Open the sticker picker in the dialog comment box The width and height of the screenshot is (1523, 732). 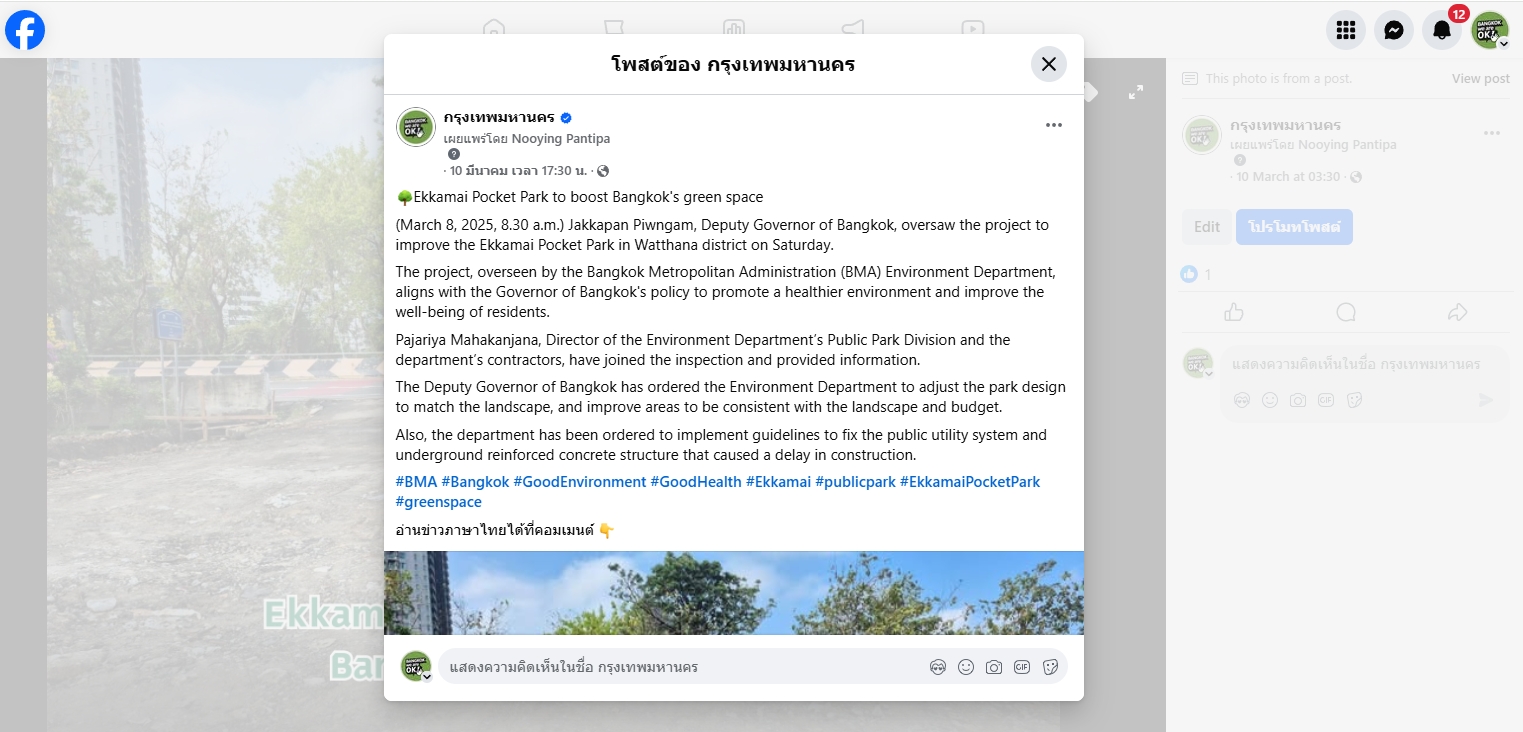1050,667
